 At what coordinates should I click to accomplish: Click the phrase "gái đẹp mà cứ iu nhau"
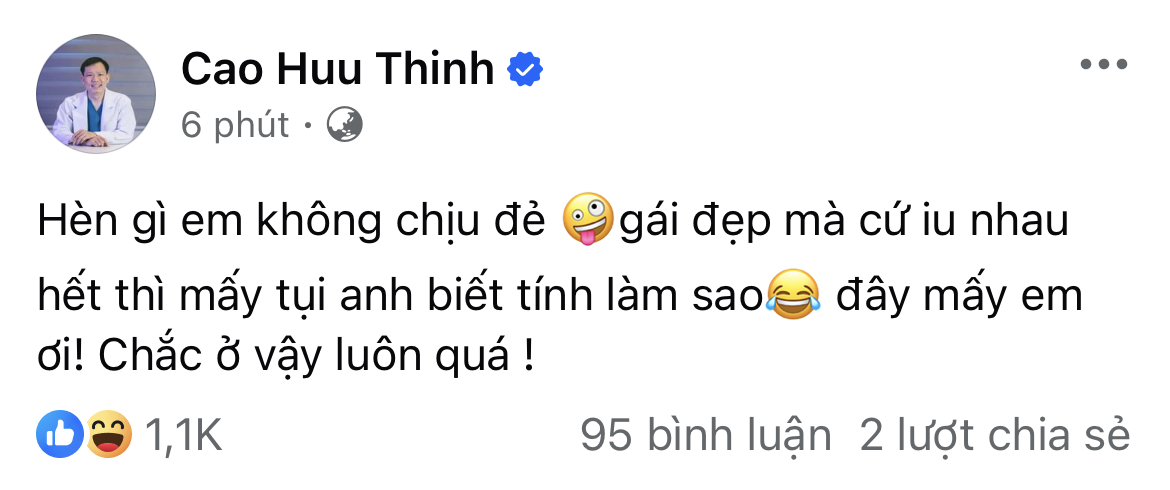coord(845,222)
